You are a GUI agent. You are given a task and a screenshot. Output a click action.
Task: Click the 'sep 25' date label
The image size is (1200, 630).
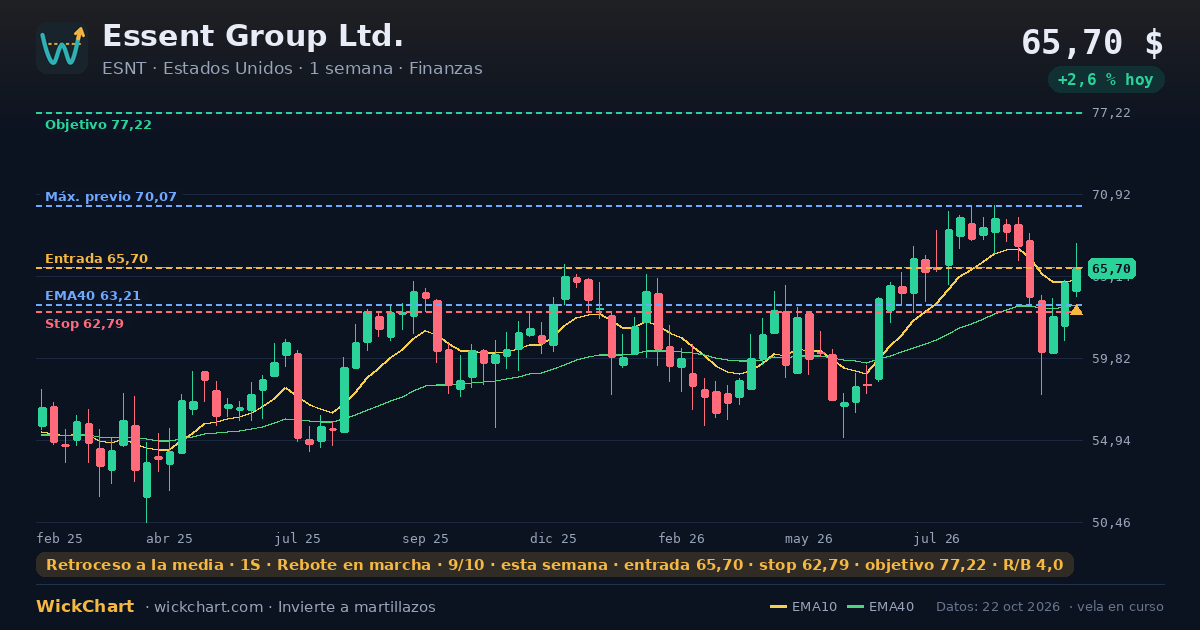426,538
